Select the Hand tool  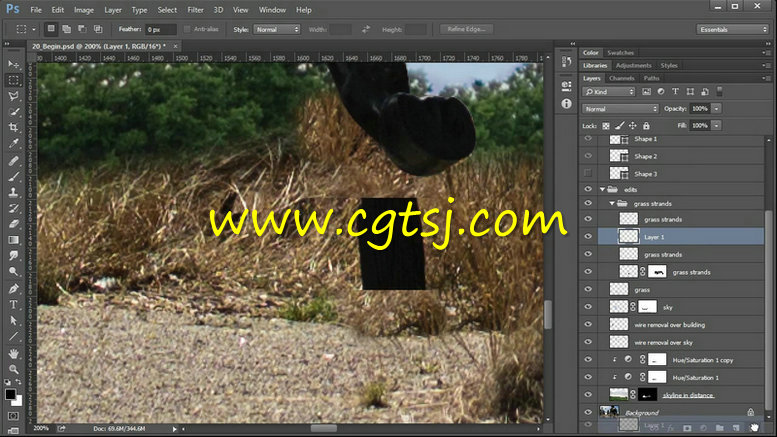point(13,354)
